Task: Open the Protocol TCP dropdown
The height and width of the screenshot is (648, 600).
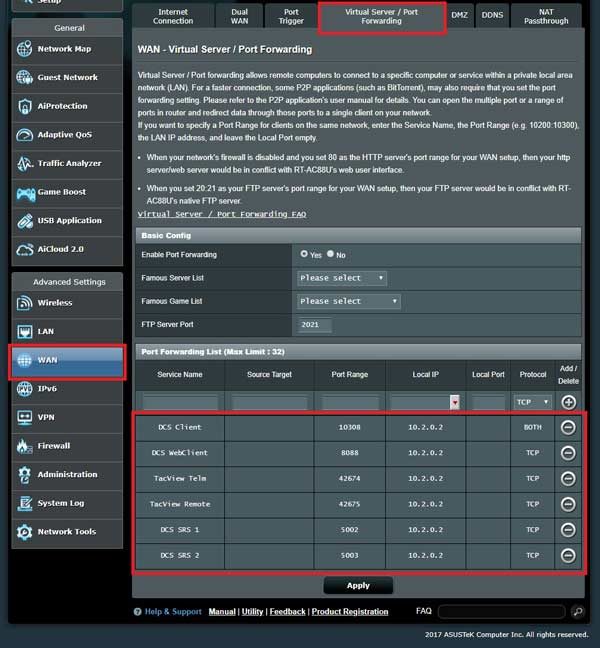Action: tap(532, 402)
